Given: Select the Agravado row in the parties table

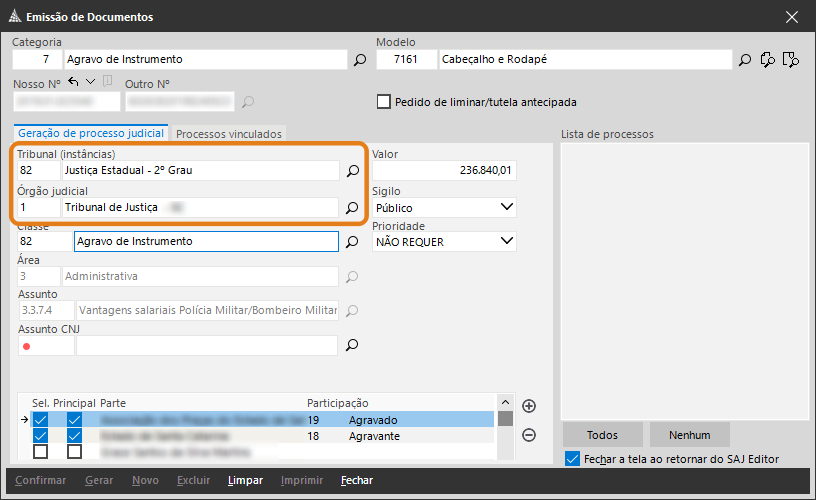Looking at the screenshot, I should point(262,419).
